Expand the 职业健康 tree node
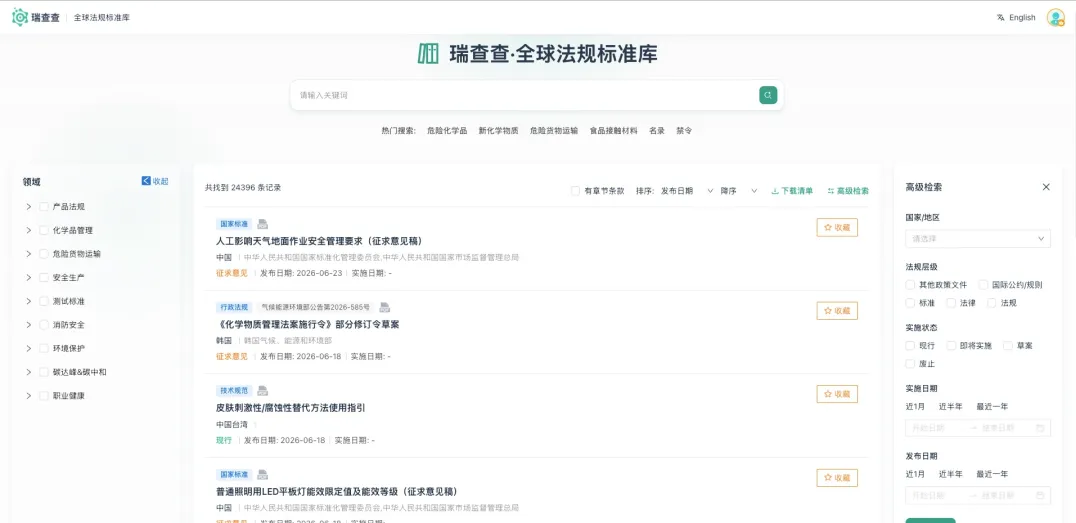Screen dimensions: 1076x523 point(29,395)
